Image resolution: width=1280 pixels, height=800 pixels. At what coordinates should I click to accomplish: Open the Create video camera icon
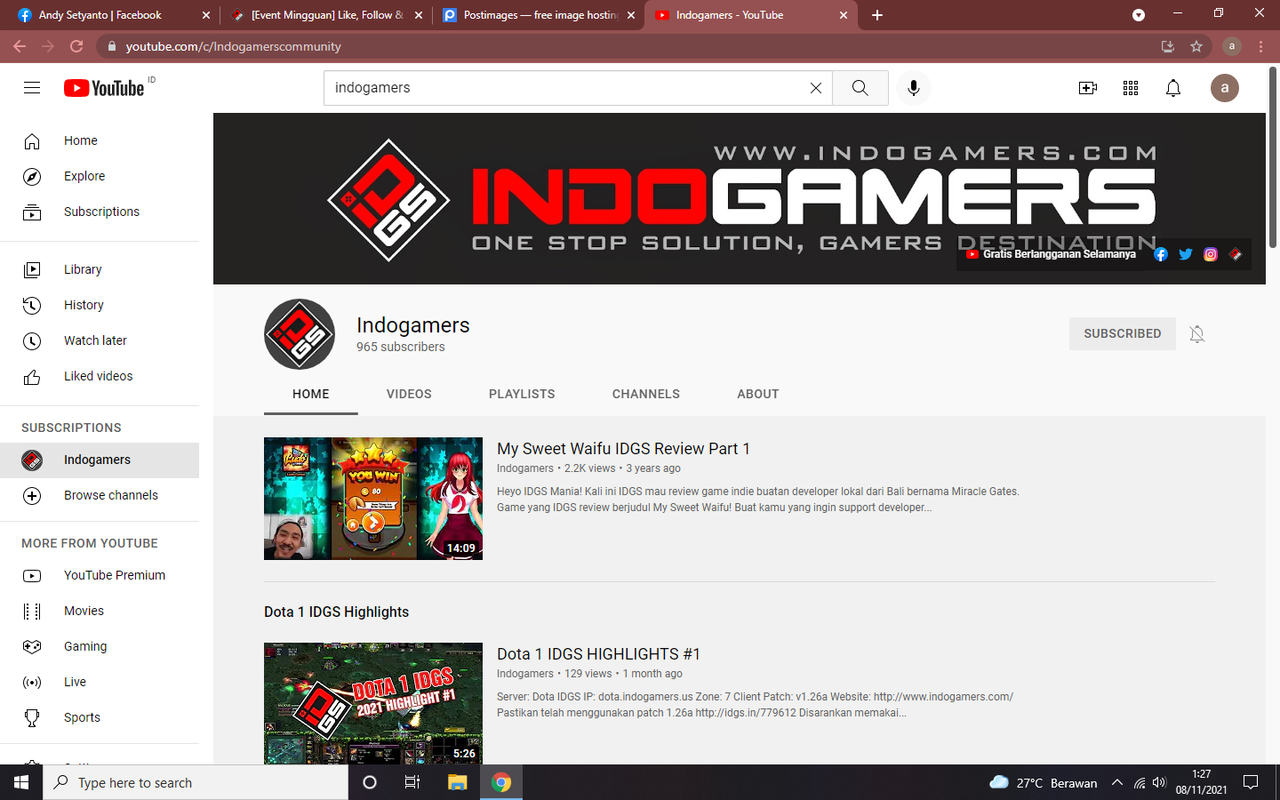click(1088, 88)
